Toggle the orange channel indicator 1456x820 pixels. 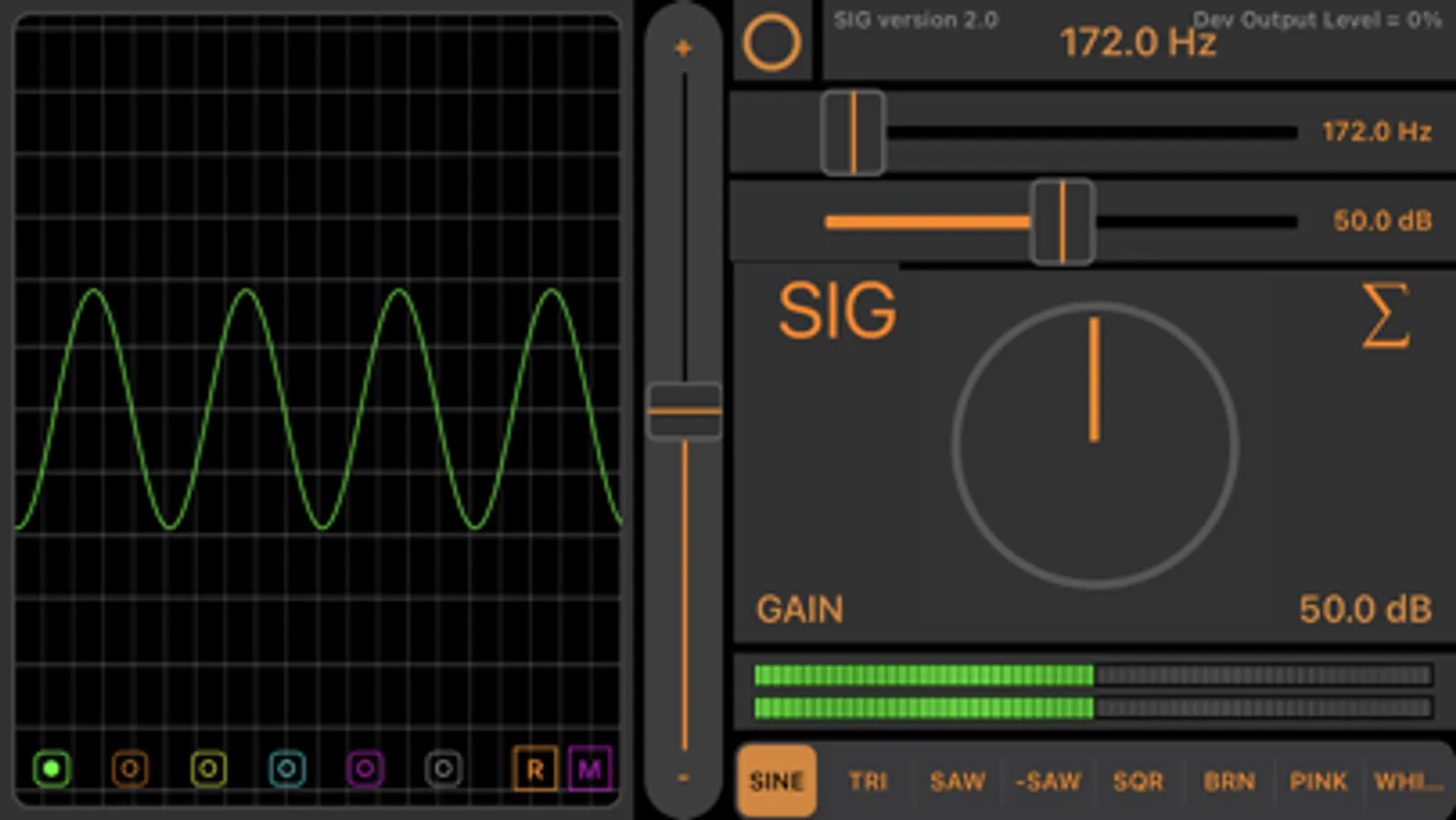130,769
